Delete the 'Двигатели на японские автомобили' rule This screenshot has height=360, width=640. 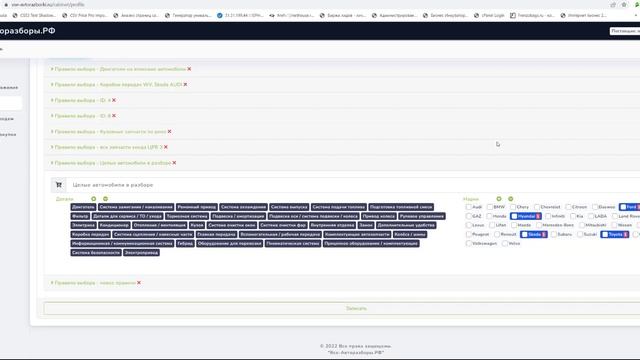(189, 69)
